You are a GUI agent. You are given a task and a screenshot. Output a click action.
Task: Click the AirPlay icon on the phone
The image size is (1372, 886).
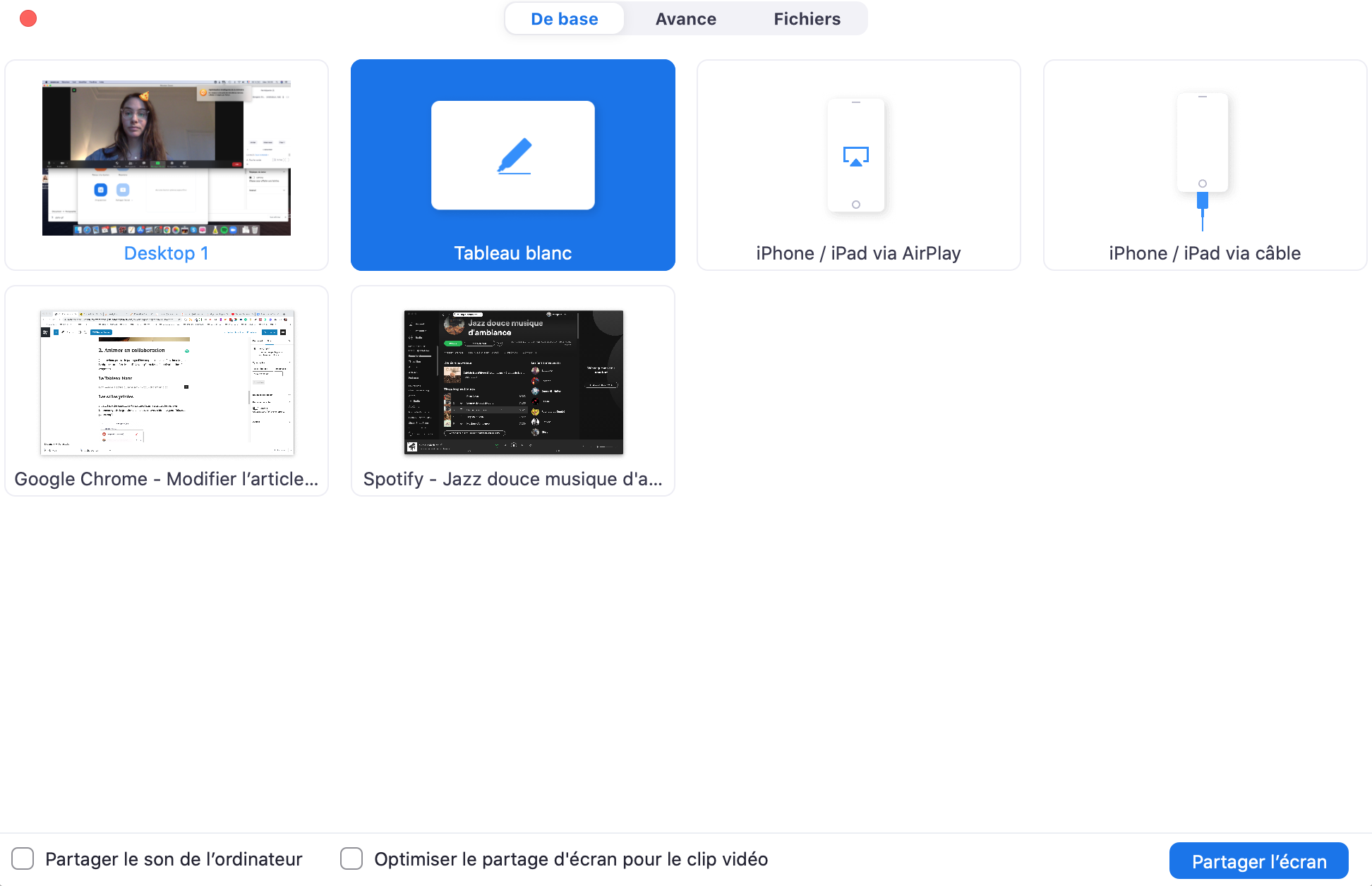(855, 156)
